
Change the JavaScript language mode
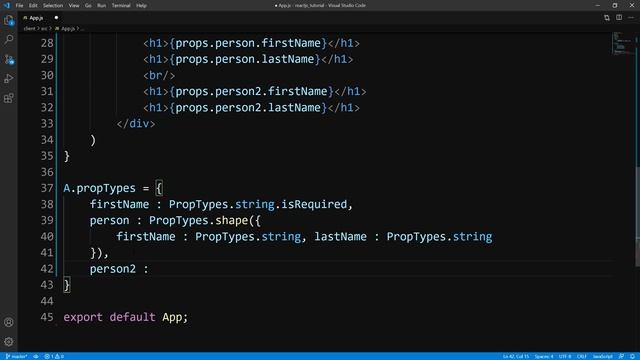[x=602, y=356]
